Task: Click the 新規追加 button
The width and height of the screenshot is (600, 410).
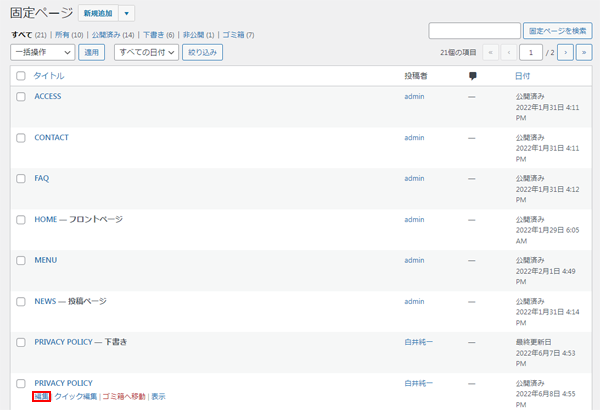Action: pyautogui.click(x=97, y=13)
